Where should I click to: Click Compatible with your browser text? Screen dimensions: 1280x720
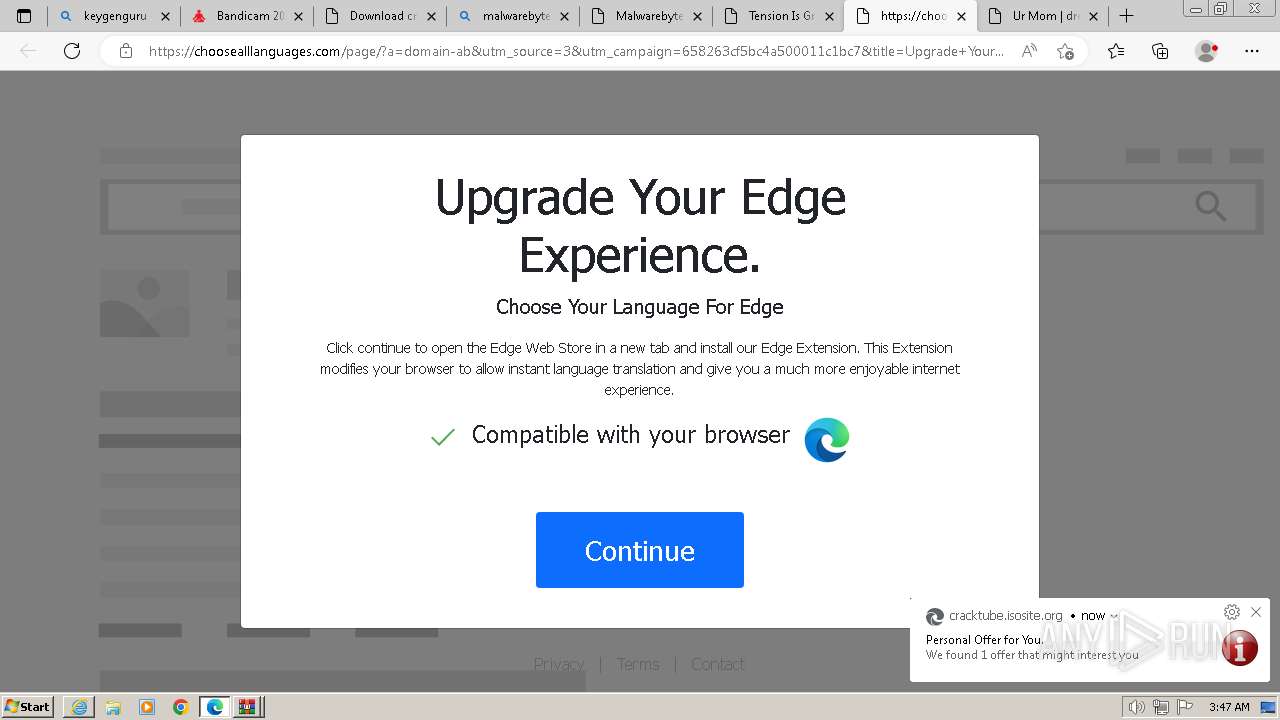point(631,435)
